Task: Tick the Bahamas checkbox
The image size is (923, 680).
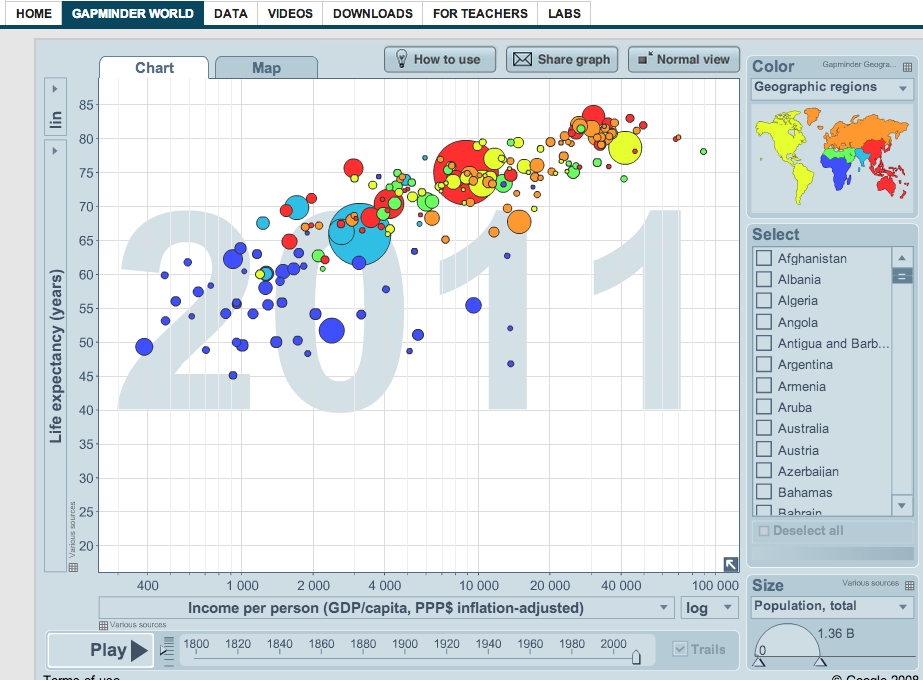Action: pyautogui.click(x=763, y=492)
